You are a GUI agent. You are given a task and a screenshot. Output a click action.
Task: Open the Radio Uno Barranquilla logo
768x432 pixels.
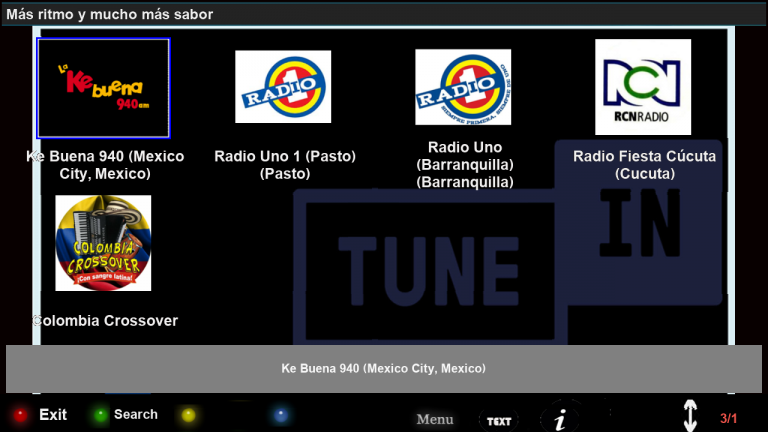(x=463, y=87)
